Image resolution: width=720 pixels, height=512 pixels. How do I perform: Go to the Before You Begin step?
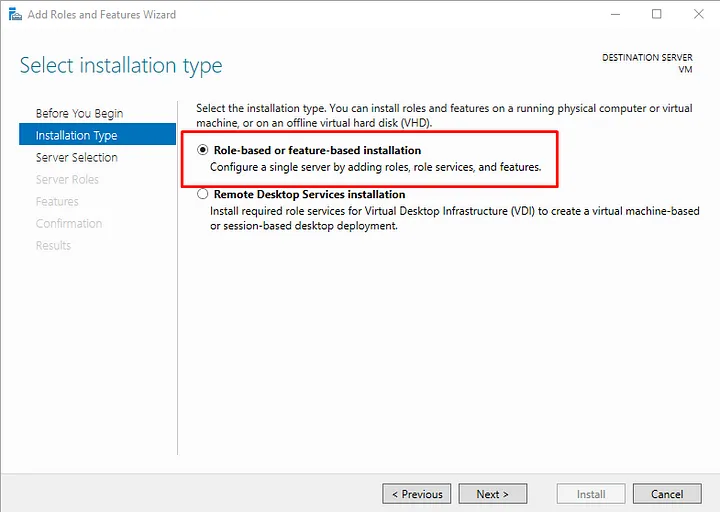(79, 114)
